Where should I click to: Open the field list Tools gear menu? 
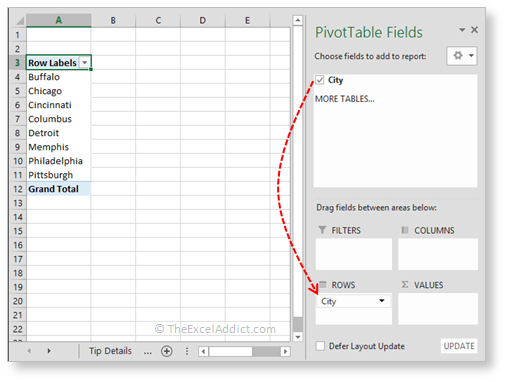[462, 56]
